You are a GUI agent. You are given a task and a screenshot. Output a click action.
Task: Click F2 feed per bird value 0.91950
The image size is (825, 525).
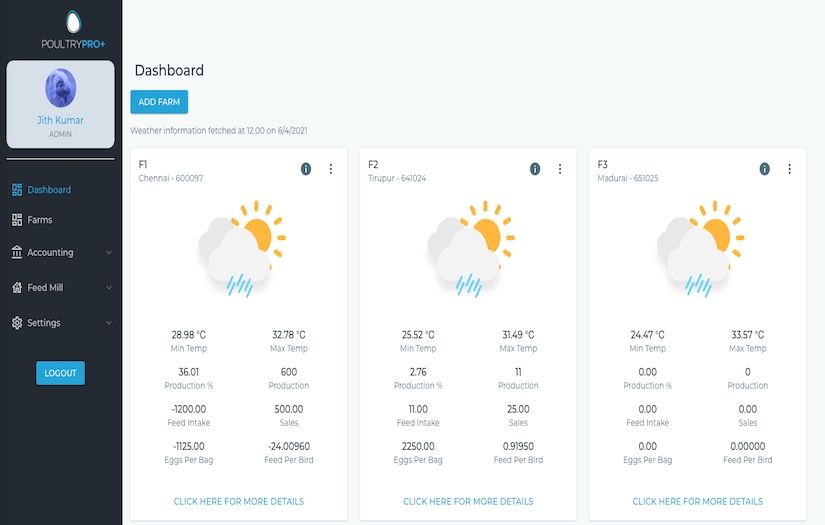point(518,446)
